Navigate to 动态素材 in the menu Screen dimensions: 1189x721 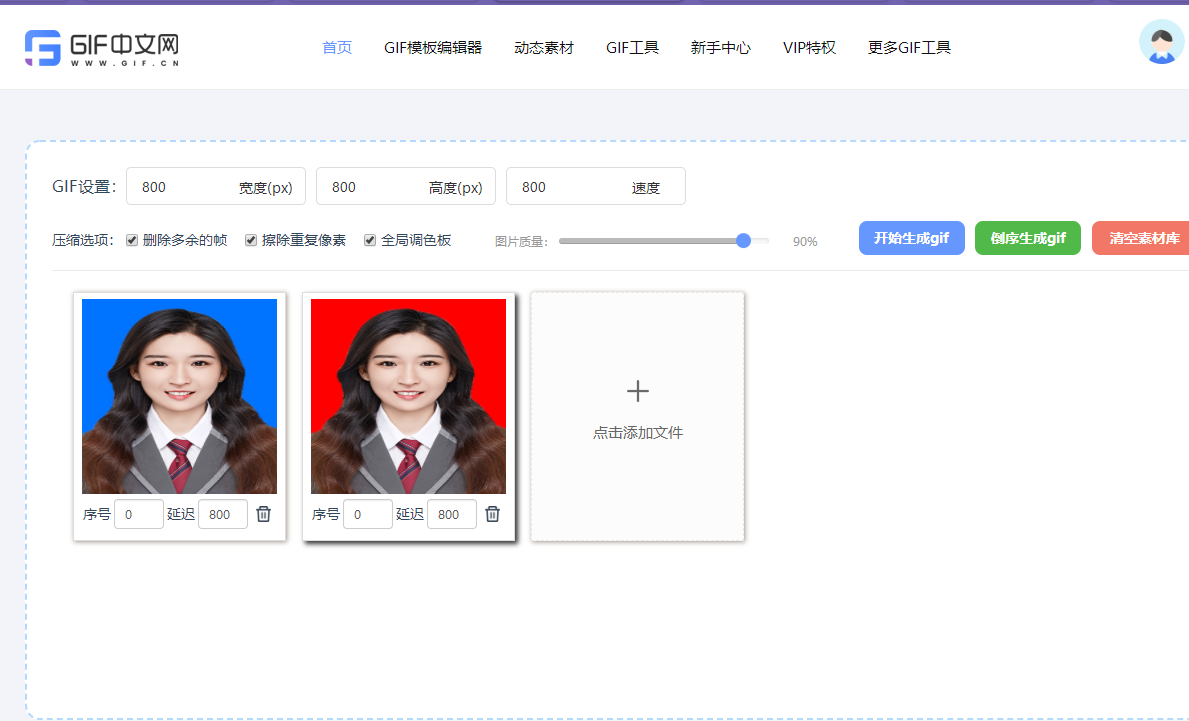pyautogui.click(x=543, y=47)
